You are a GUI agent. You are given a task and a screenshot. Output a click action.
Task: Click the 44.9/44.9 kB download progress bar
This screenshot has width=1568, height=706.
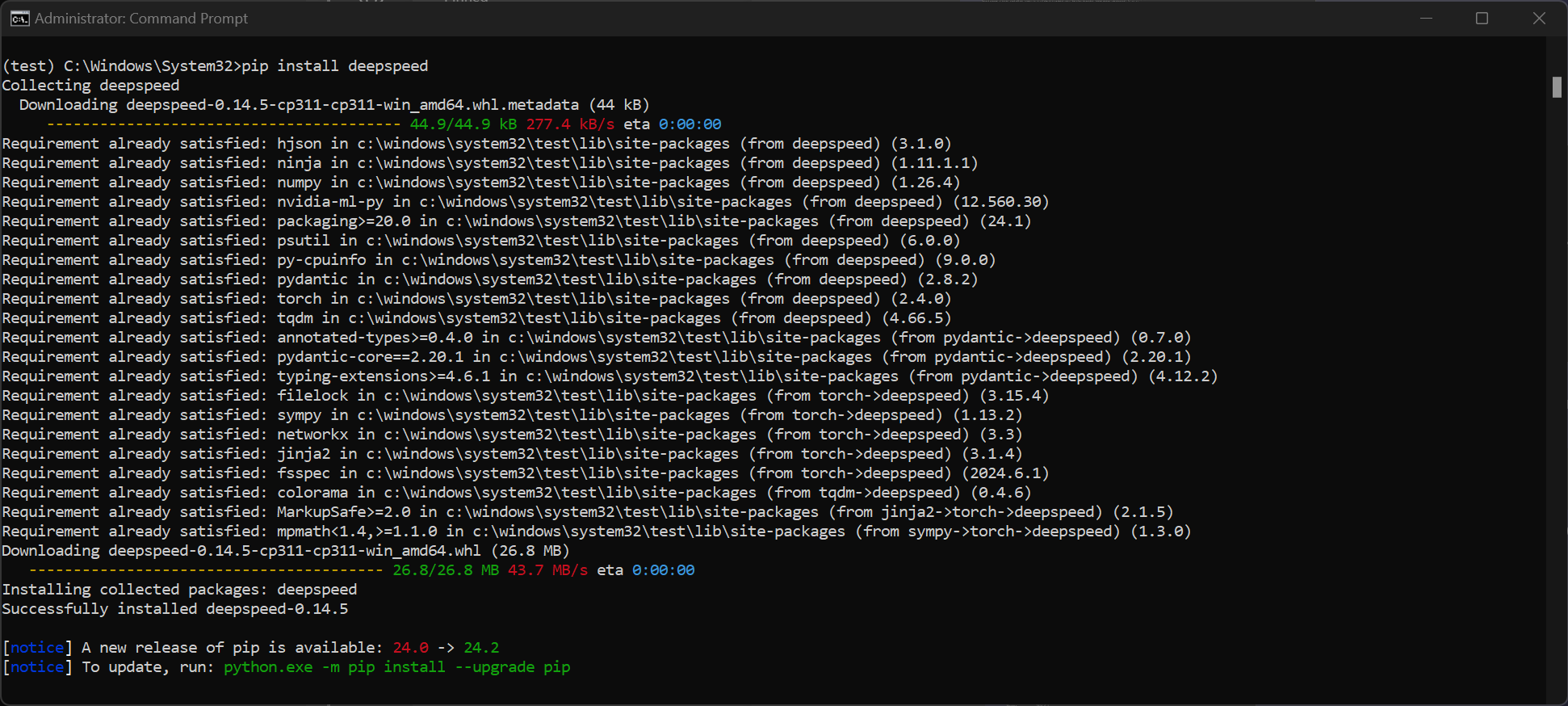224,124
